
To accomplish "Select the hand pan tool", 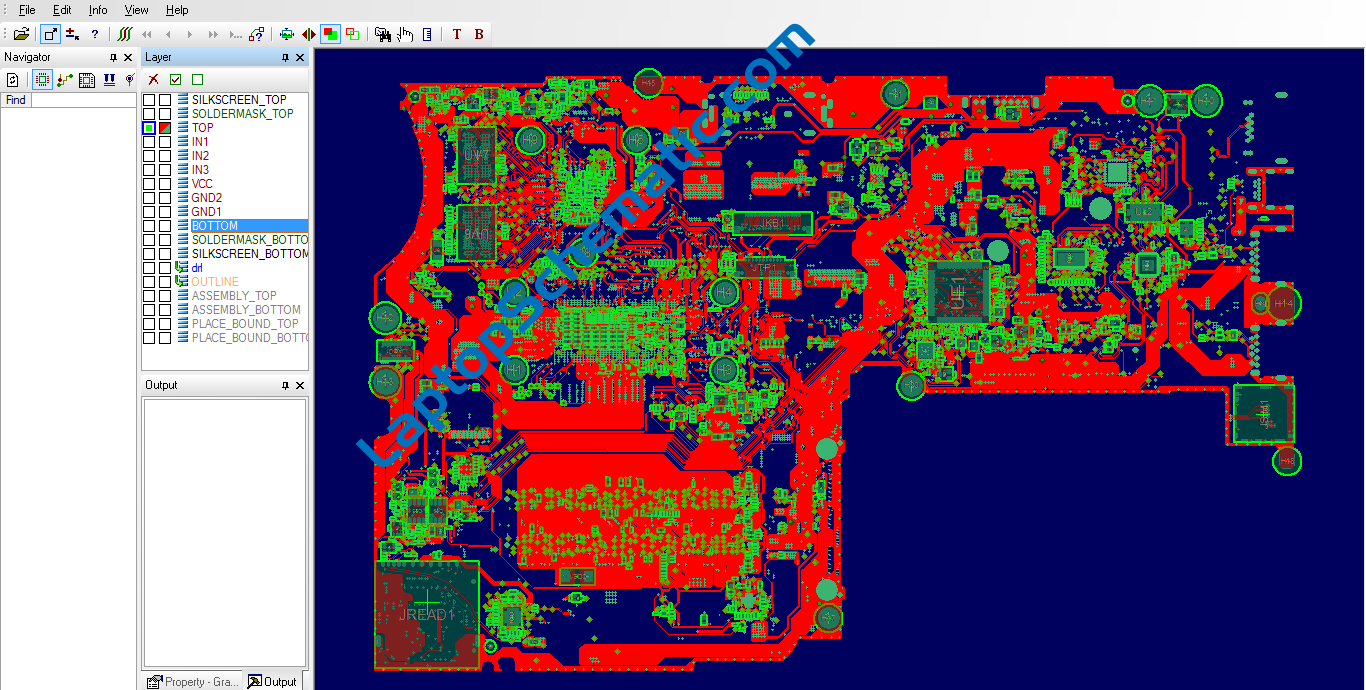I will (x=405, y=34).
